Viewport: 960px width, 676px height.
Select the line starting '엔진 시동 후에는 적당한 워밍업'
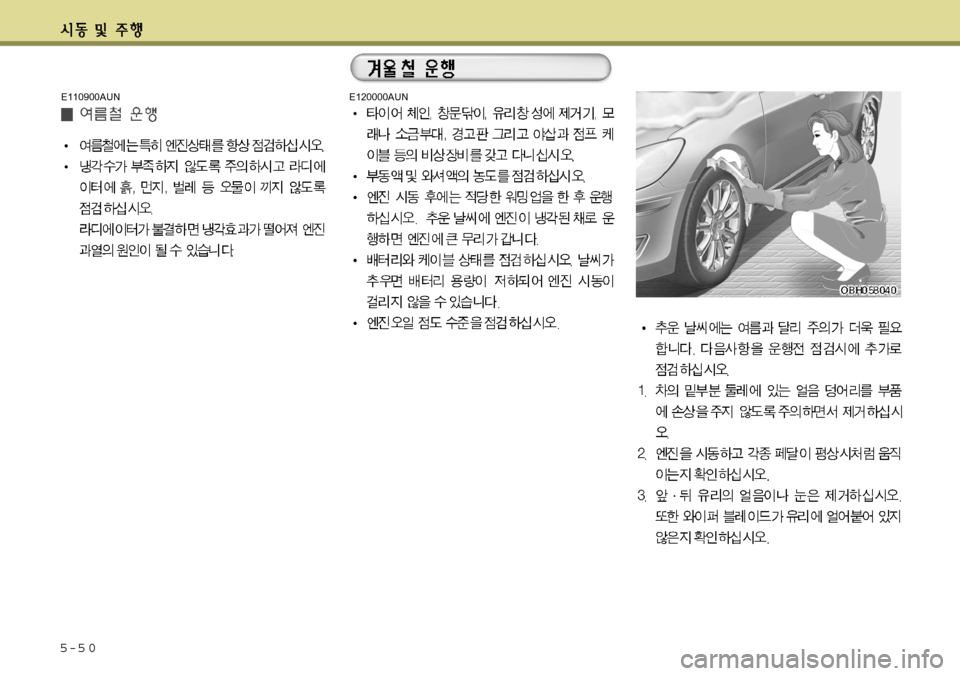pos(490,197)
